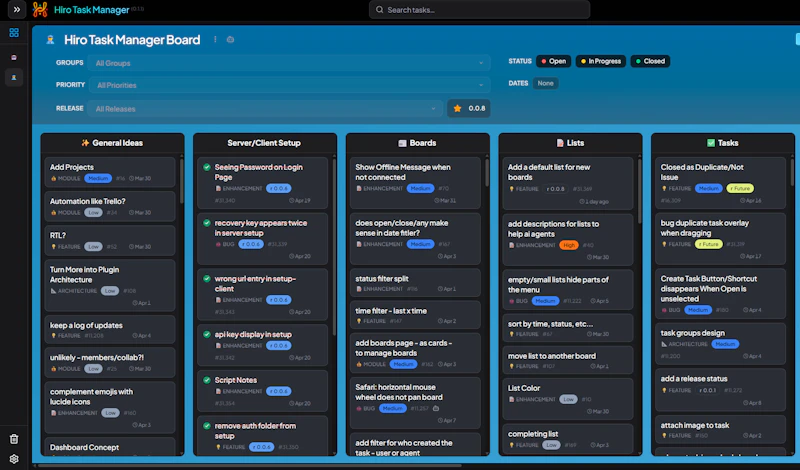Click the r 0.0.8 release tag on default list task

tap(556, 189)
